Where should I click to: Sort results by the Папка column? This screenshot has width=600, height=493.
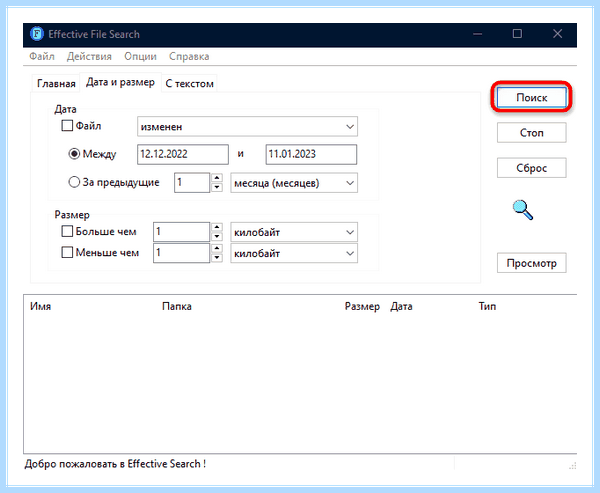177,306
